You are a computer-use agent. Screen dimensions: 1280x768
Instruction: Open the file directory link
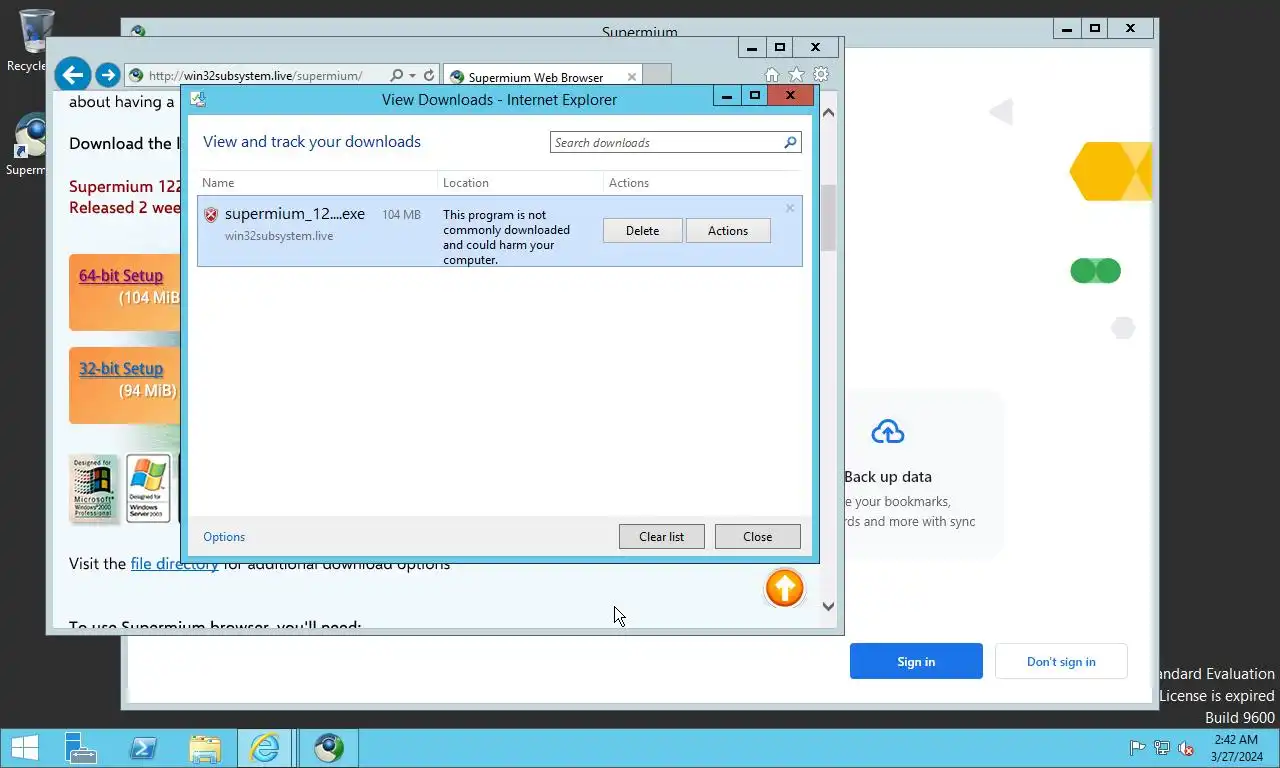[x=175, y=564]
